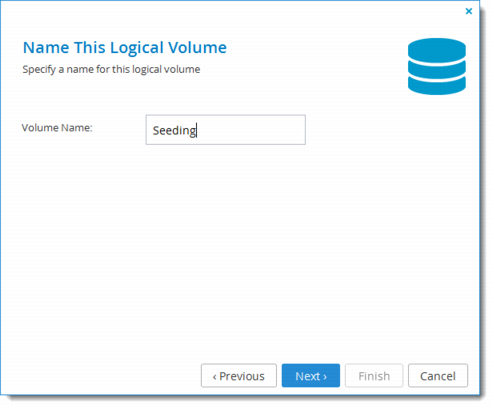Viewport: 492px width, 407px height.
Task: Click the Volume Name label
Action: pos(57,128)
